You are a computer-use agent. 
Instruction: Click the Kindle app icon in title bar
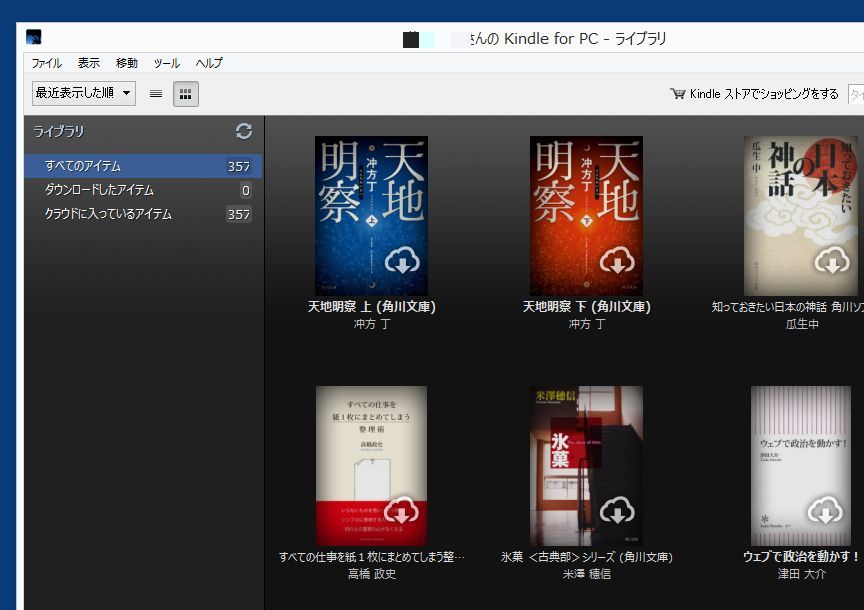[34, 37]
